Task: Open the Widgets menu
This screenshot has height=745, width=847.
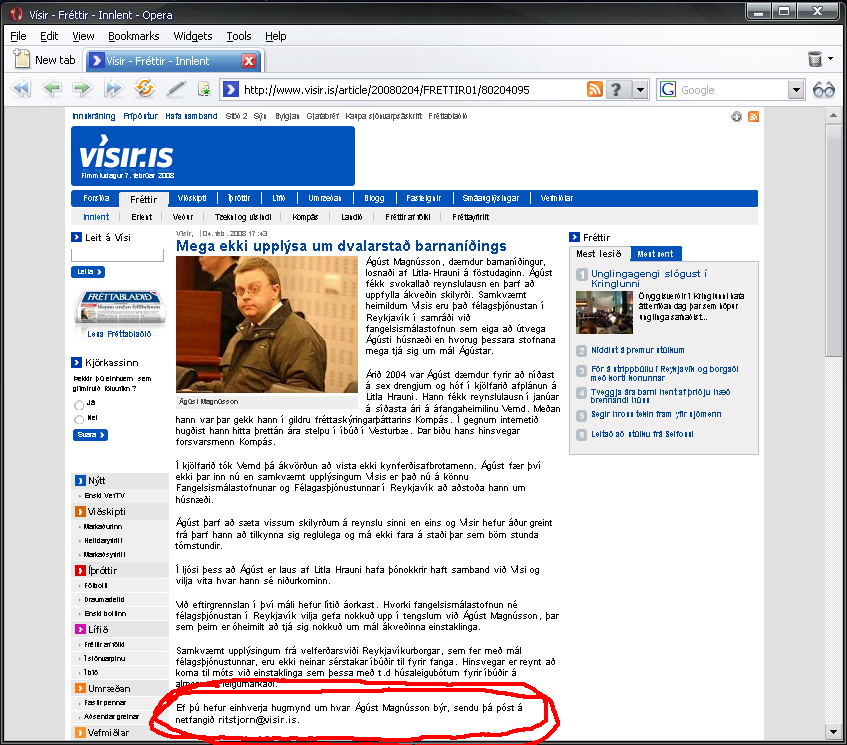Action: [193, 36]
